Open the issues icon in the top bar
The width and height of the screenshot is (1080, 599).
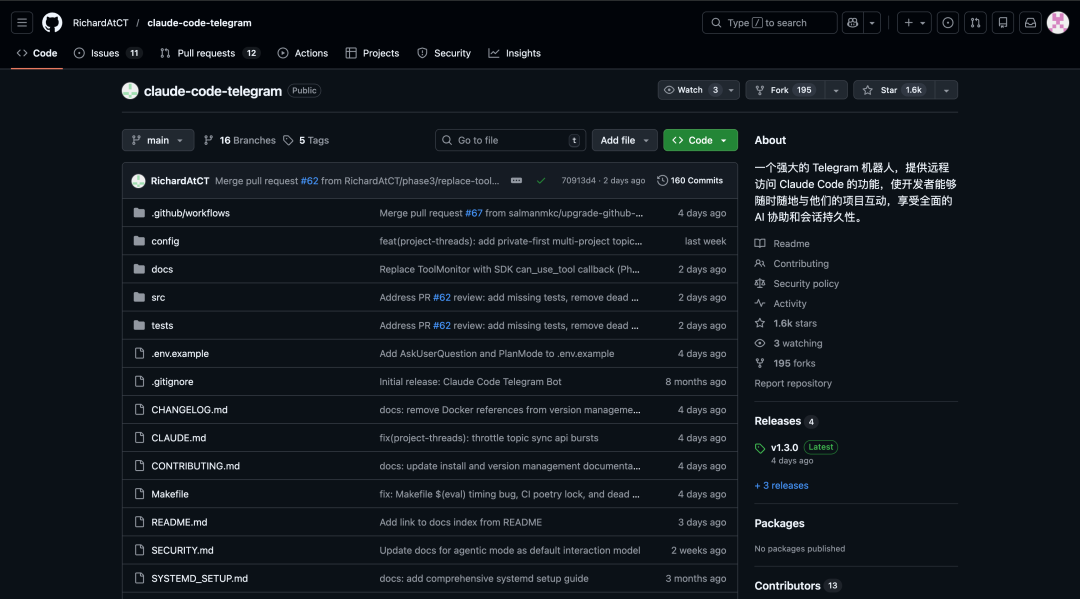point(948,23)
